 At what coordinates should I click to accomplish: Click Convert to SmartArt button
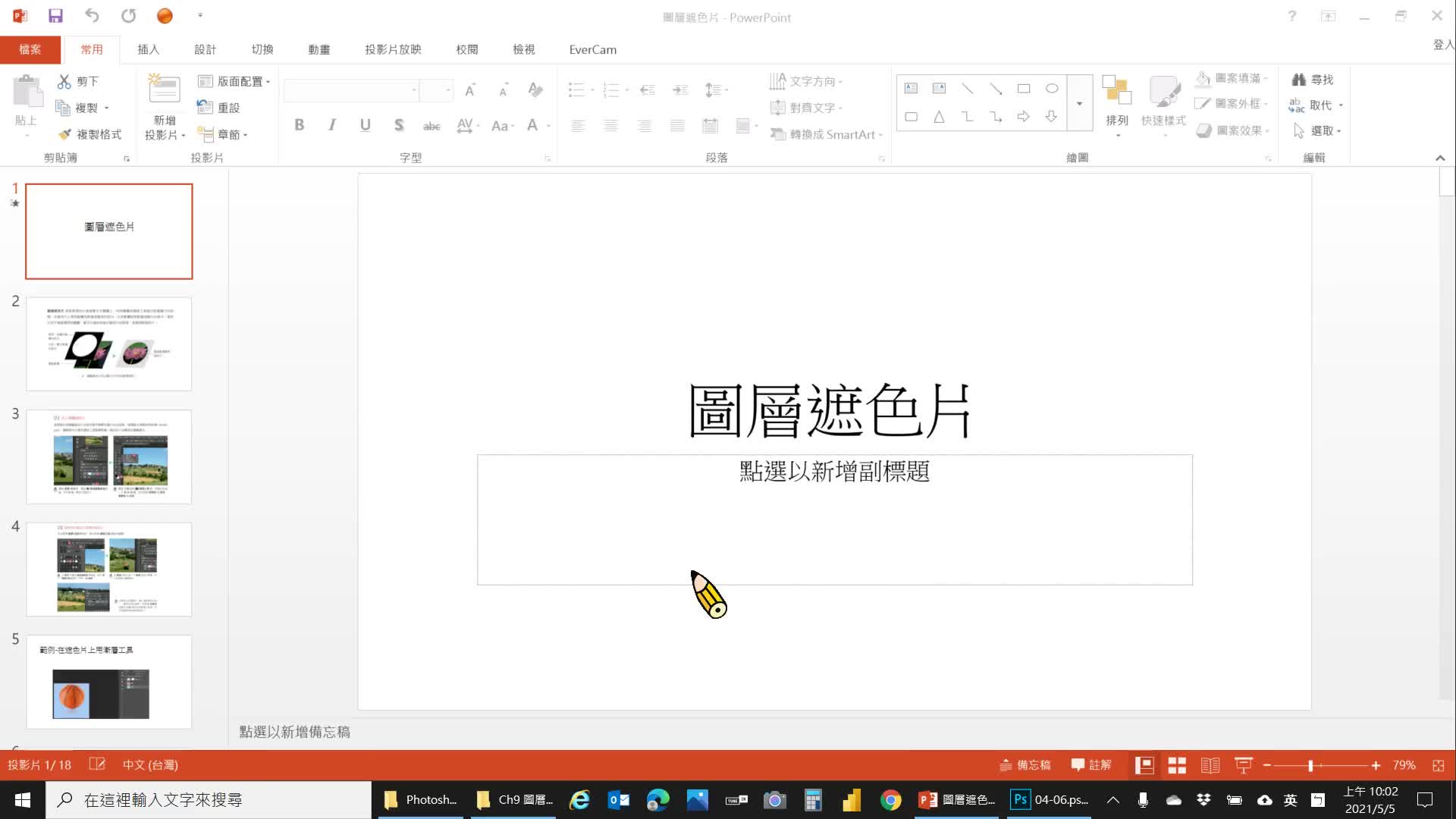827,134
